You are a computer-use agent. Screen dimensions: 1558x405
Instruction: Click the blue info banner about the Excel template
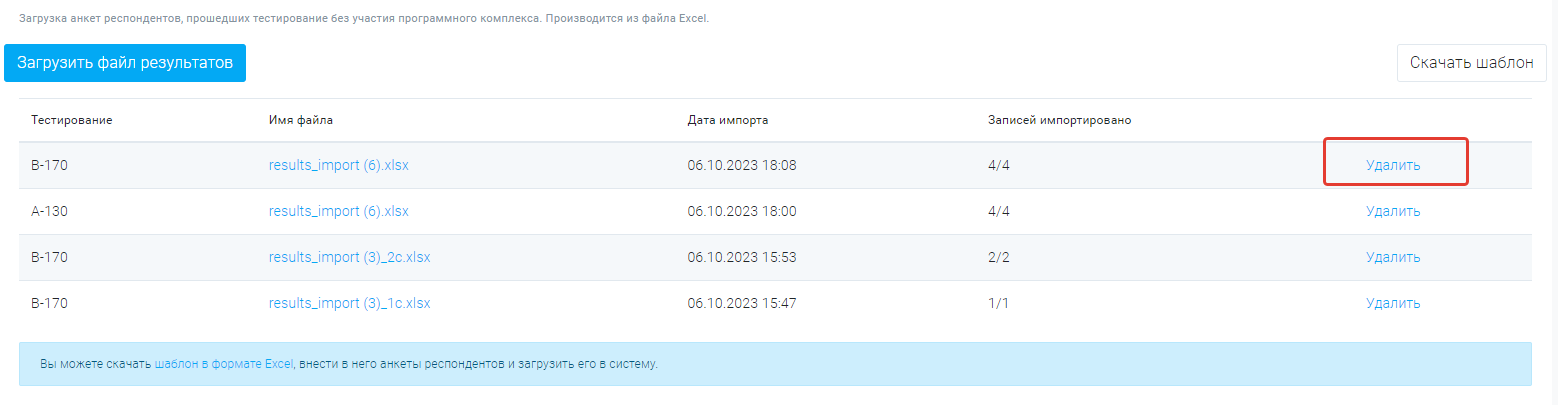tap(775, 364)
